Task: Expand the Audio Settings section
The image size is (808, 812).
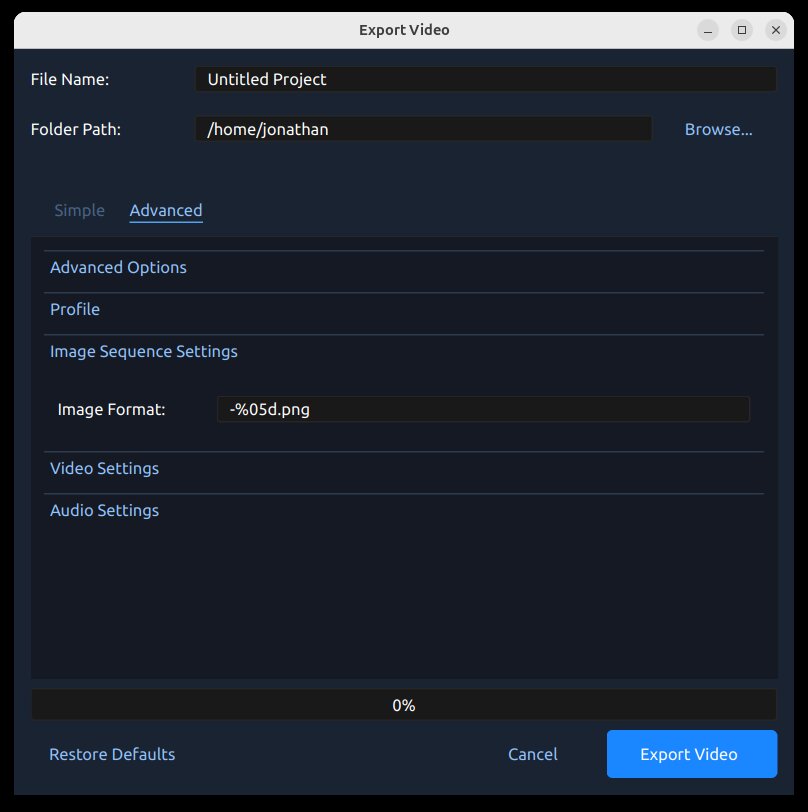Action: pos(104,510)
